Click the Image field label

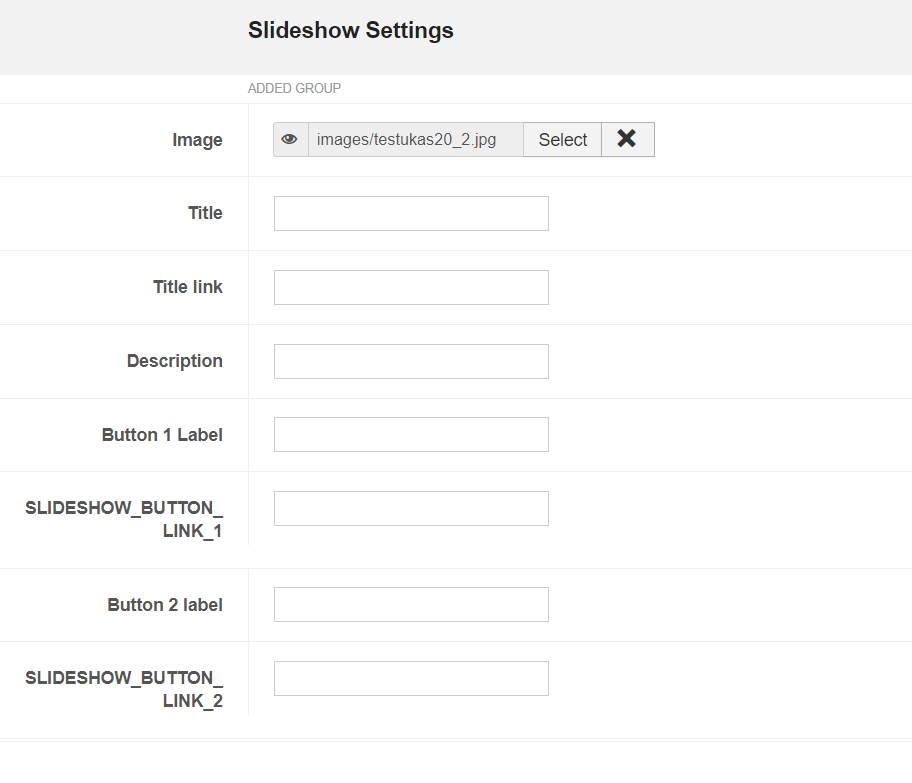(197, 140)
